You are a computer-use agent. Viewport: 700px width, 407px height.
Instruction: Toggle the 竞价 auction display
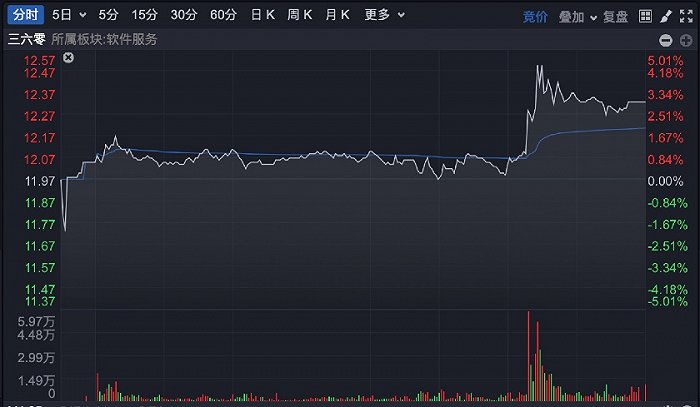[x=535, y=17]
